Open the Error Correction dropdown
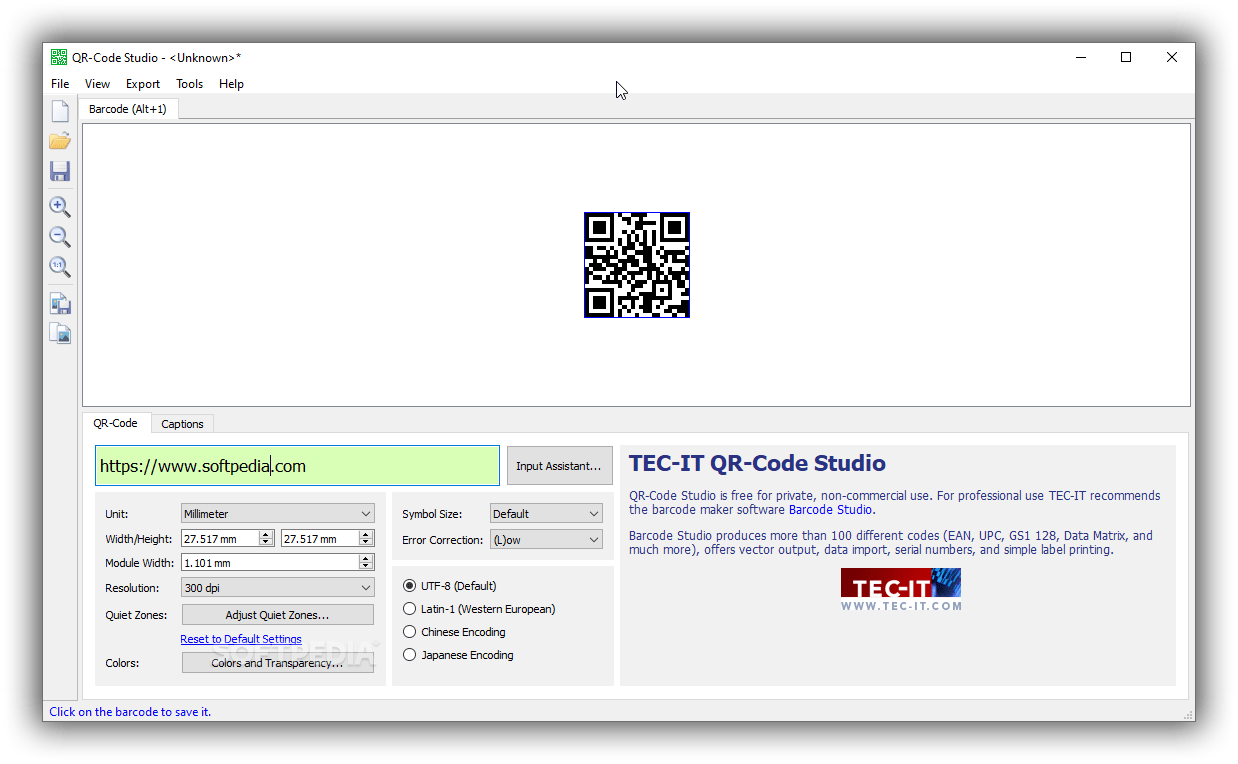 (x=546, y=539)
